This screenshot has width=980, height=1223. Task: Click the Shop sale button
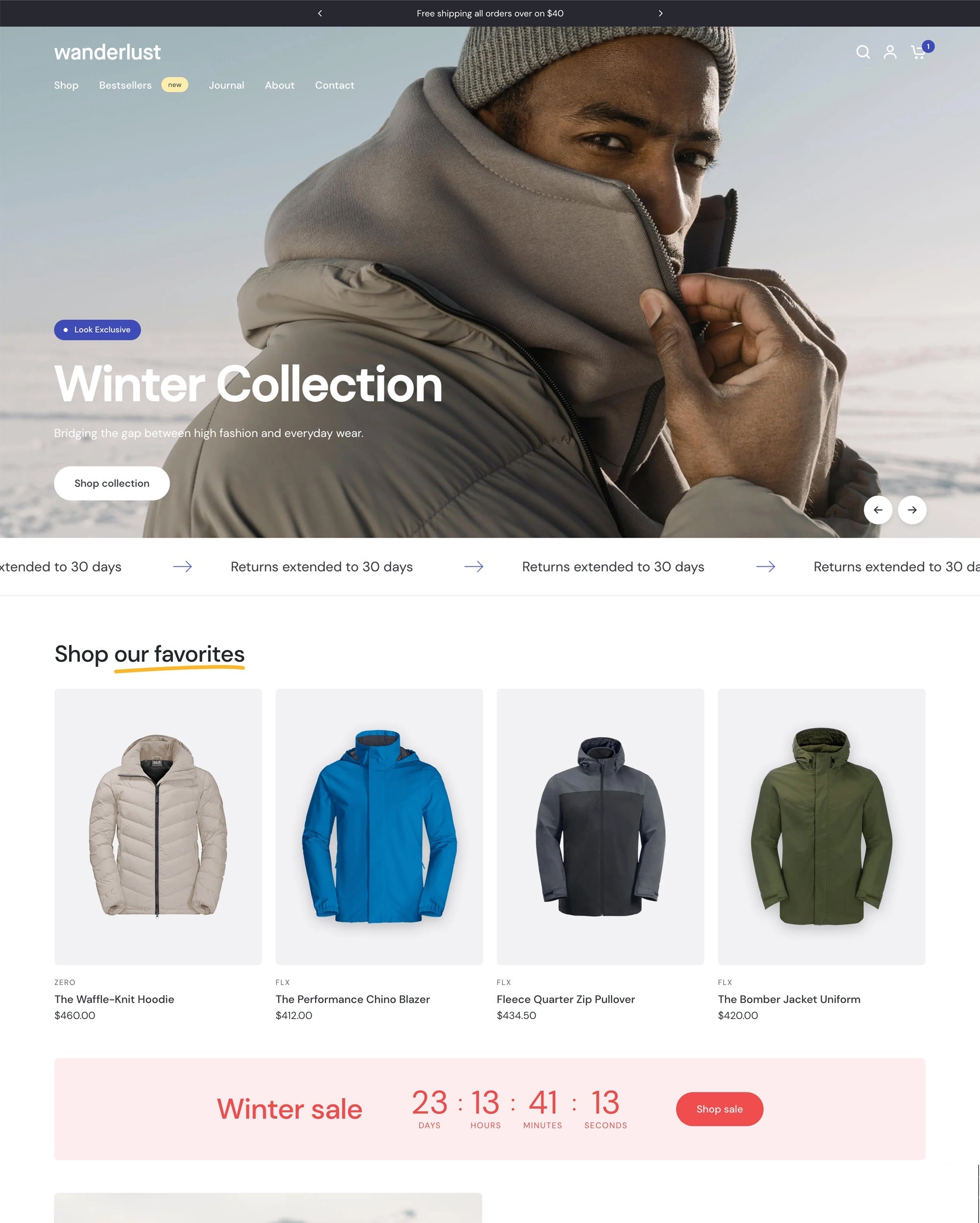[719, 1109]
